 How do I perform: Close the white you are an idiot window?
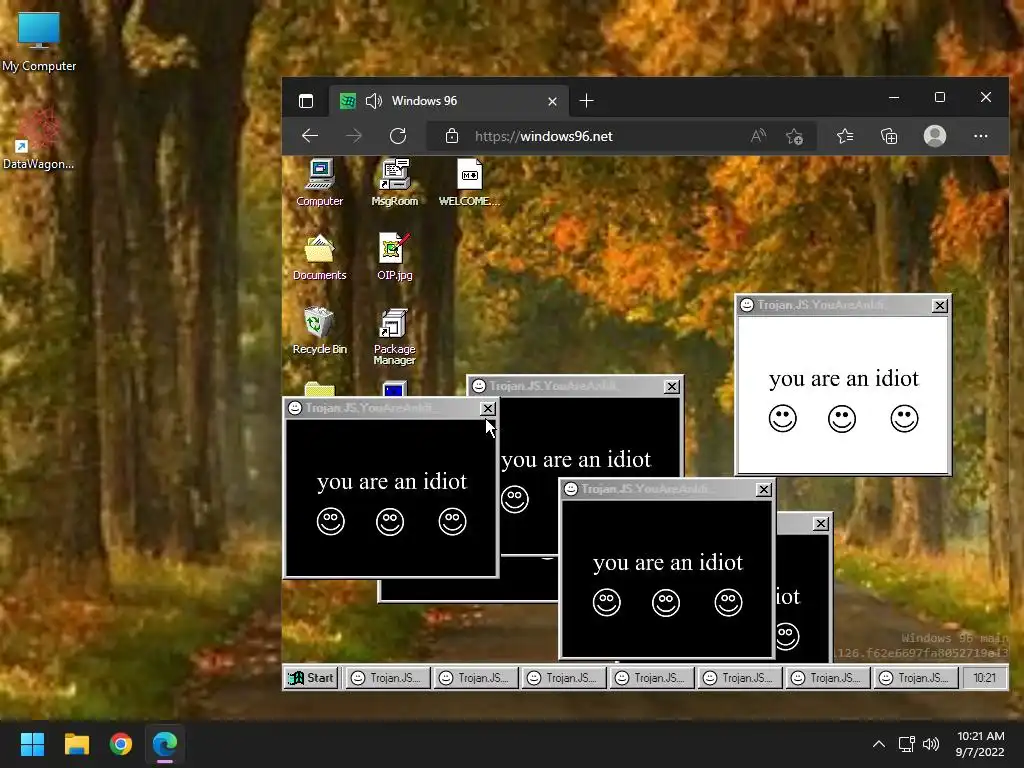939,305
